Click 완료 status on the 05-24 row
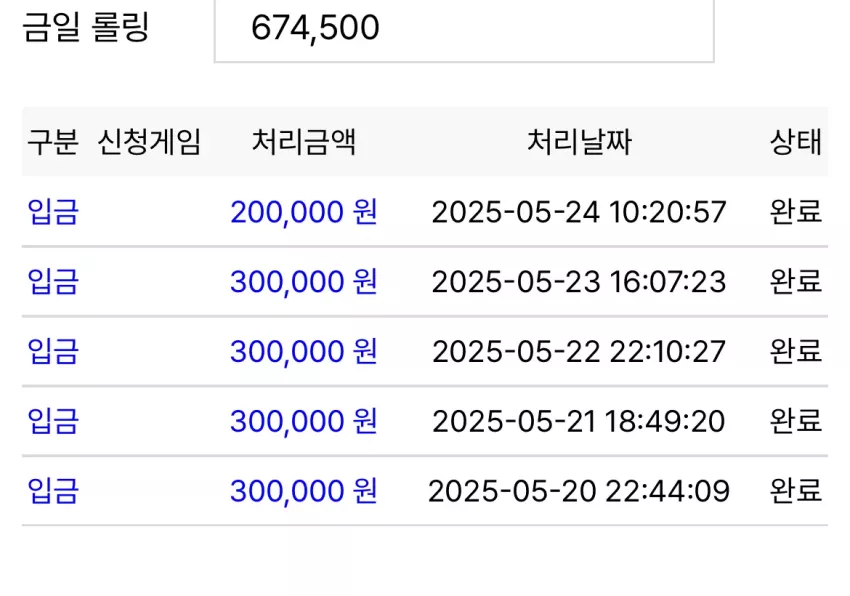850x596 pixels. point(796,212)
